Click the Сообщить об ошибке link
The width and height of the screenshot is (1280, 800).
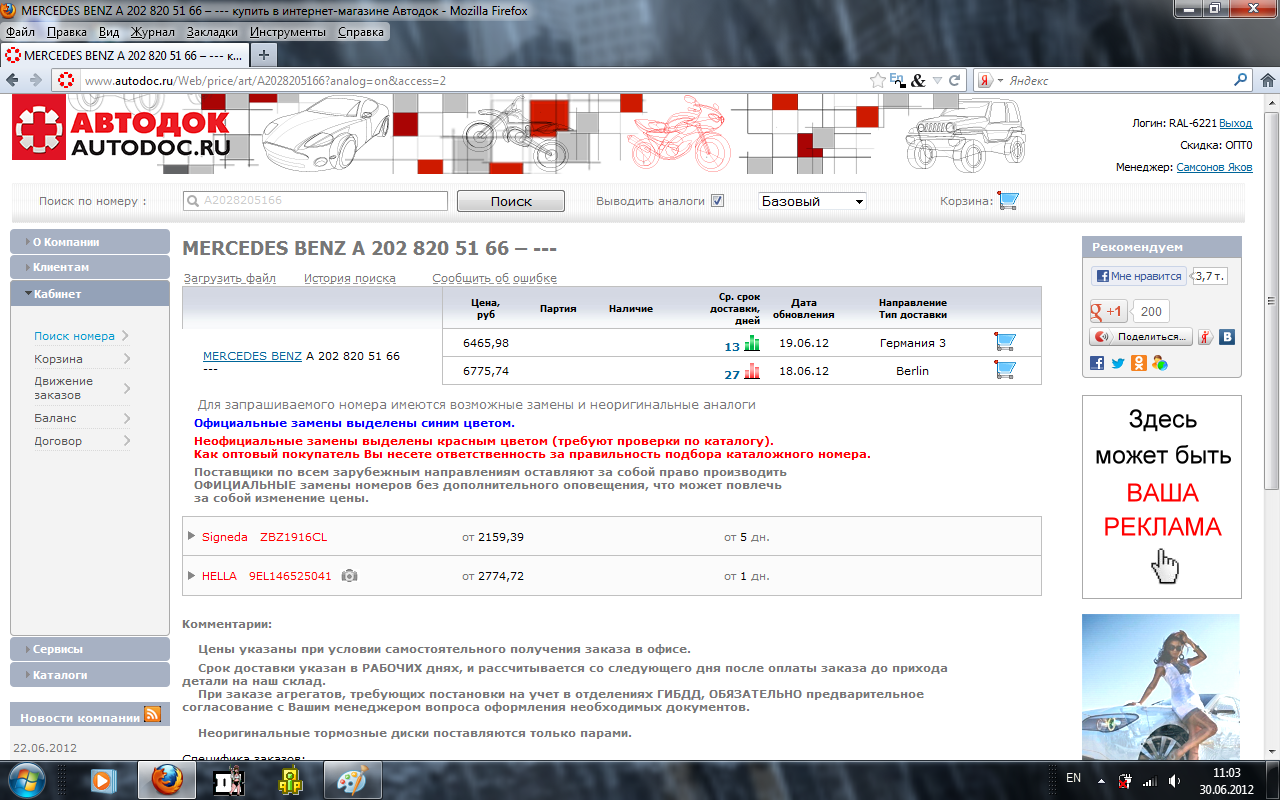494,278
